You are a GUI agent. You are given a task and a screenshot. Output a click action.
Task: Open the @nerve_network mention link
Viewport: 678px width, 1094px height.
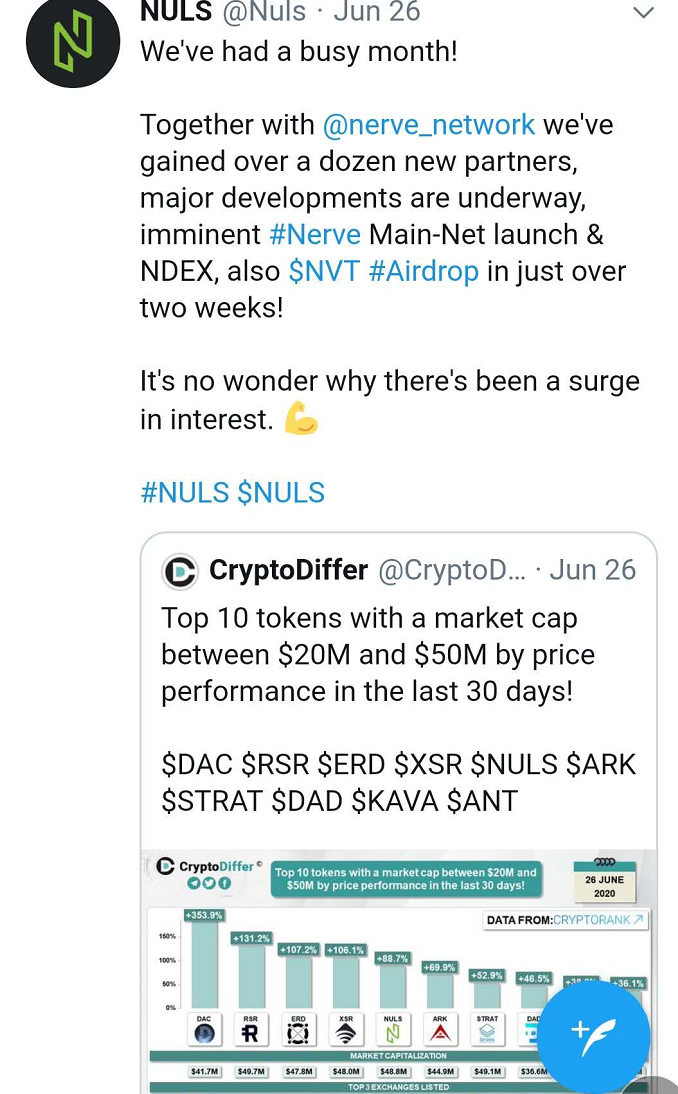428,125
